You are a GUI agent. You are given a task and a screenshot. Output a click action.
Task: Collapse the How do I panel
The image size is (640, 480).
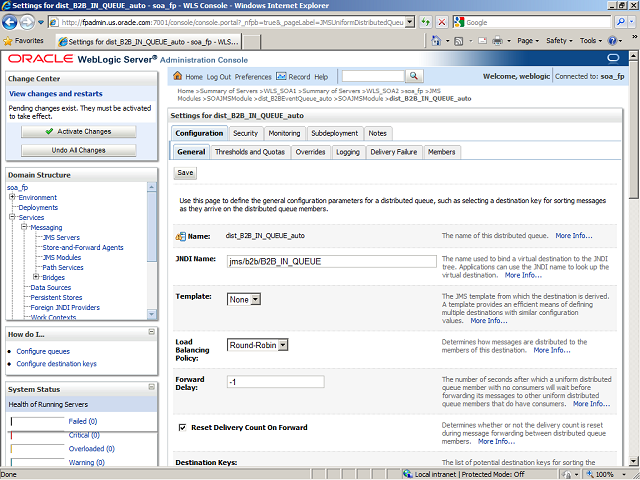click(x=152, y=333)
